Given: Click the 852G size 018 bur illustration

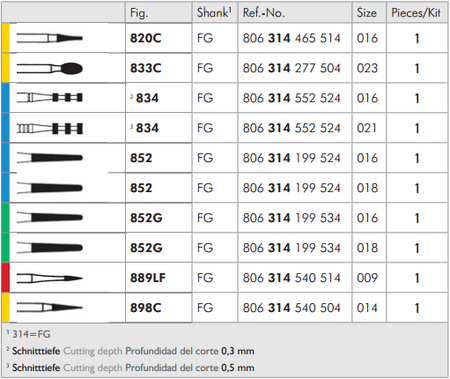Looking at the screenshot, I should [x=50, y=248].
